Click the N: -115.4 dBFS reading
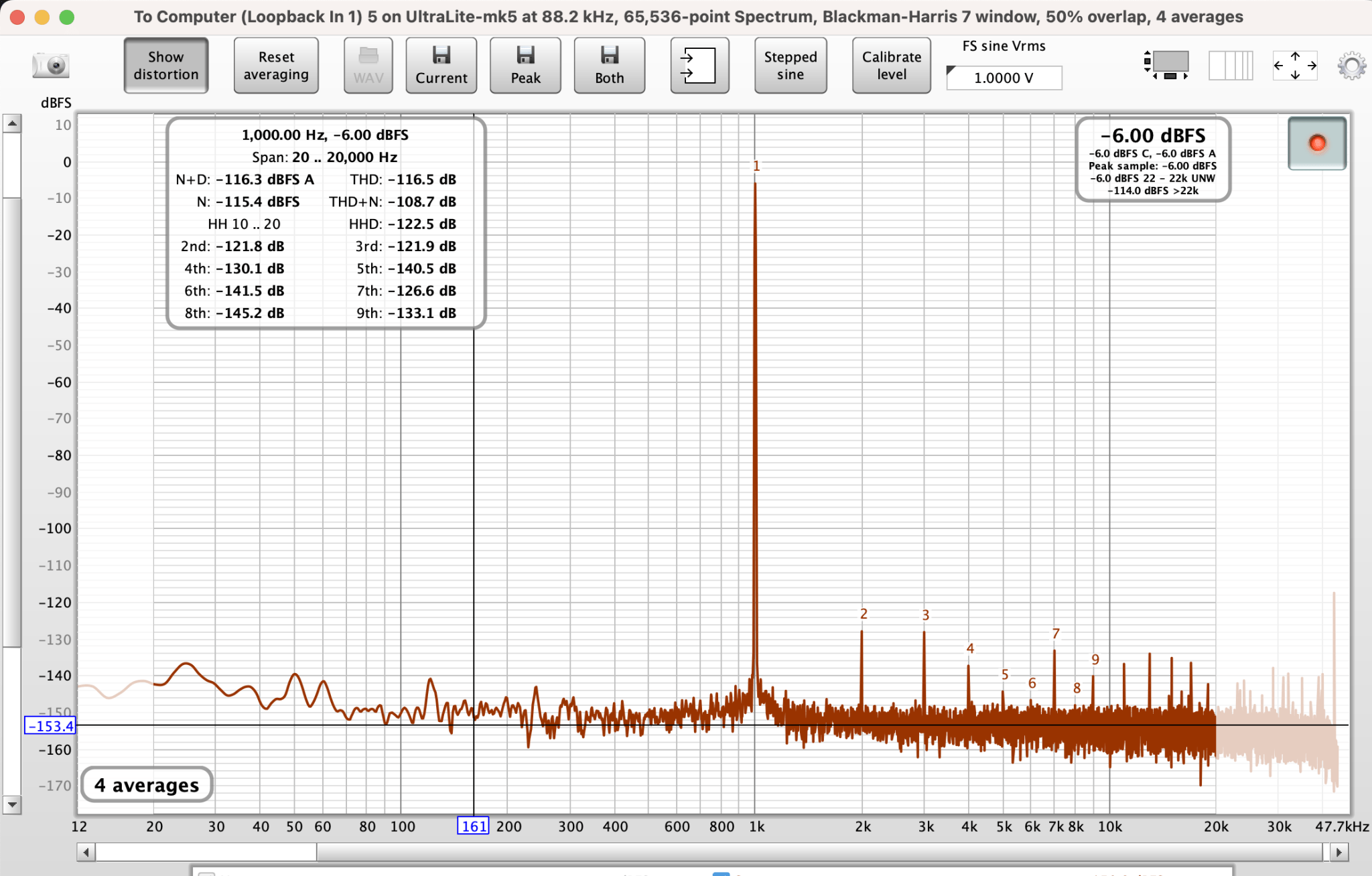The image size is (1372, 876). 248,202
